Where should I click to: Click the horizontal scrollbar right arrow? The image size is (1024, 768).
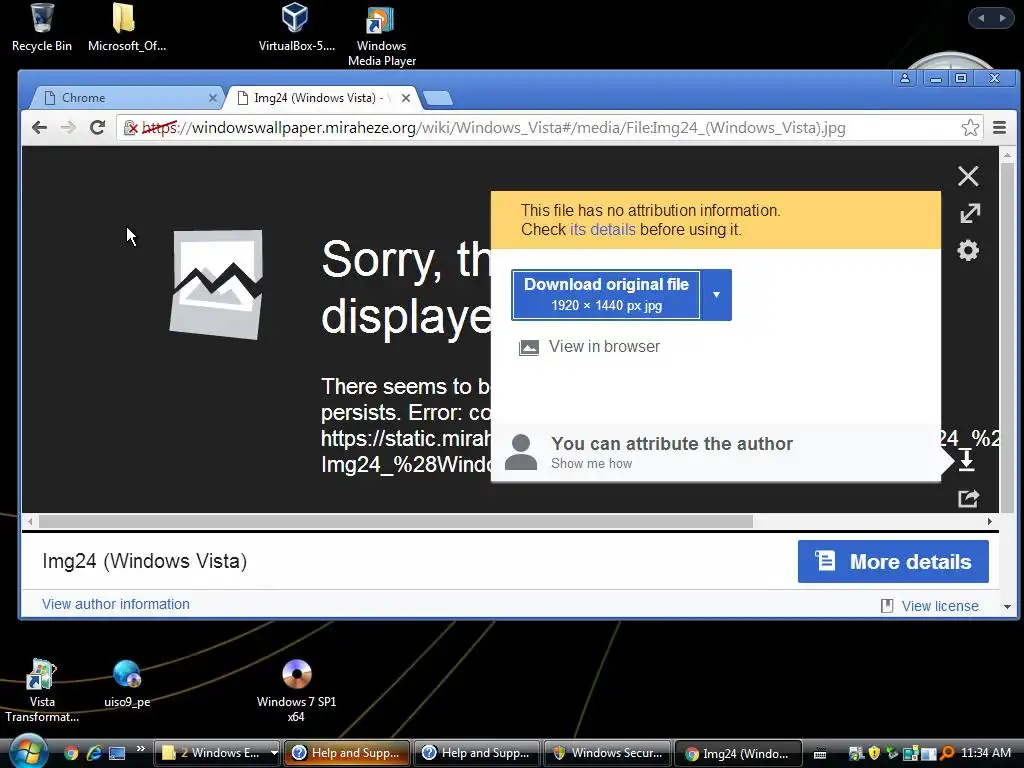click(x=989, y=522)
